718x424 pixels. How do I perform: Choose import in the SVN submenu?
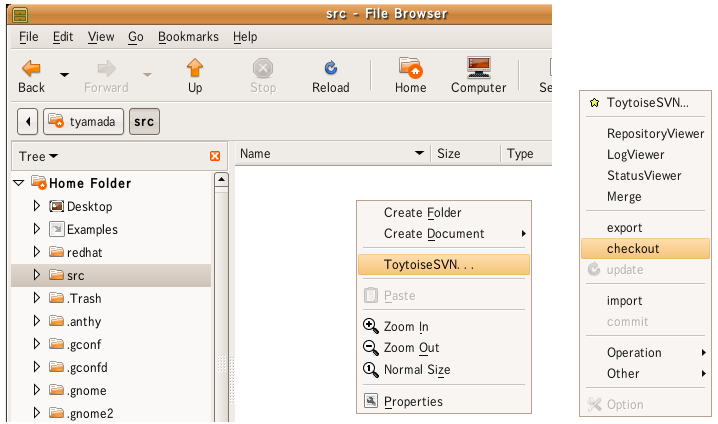tap(645, 301)
